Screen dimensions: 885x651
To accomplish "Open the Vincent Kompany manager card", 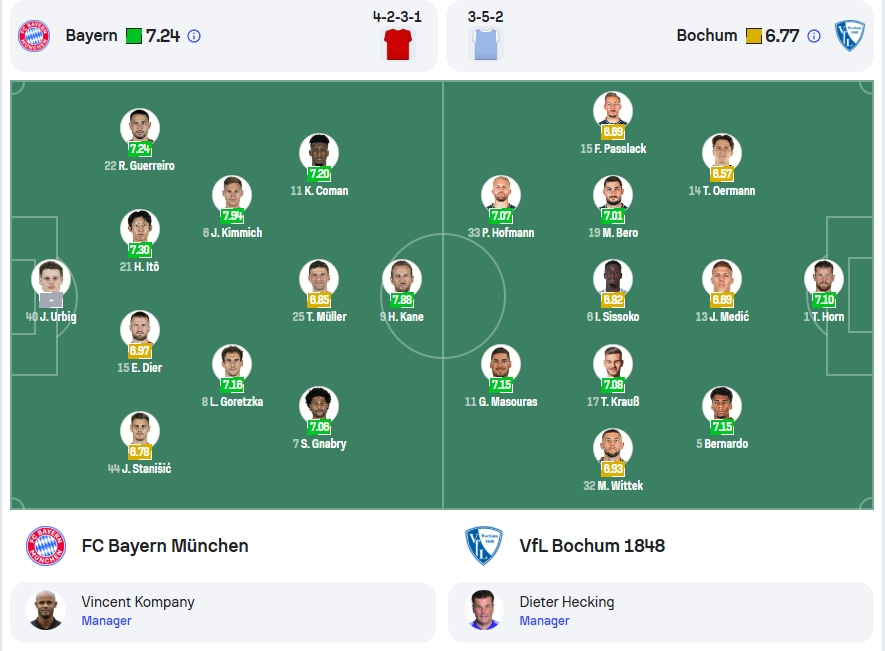I will (x=223, y=612).
